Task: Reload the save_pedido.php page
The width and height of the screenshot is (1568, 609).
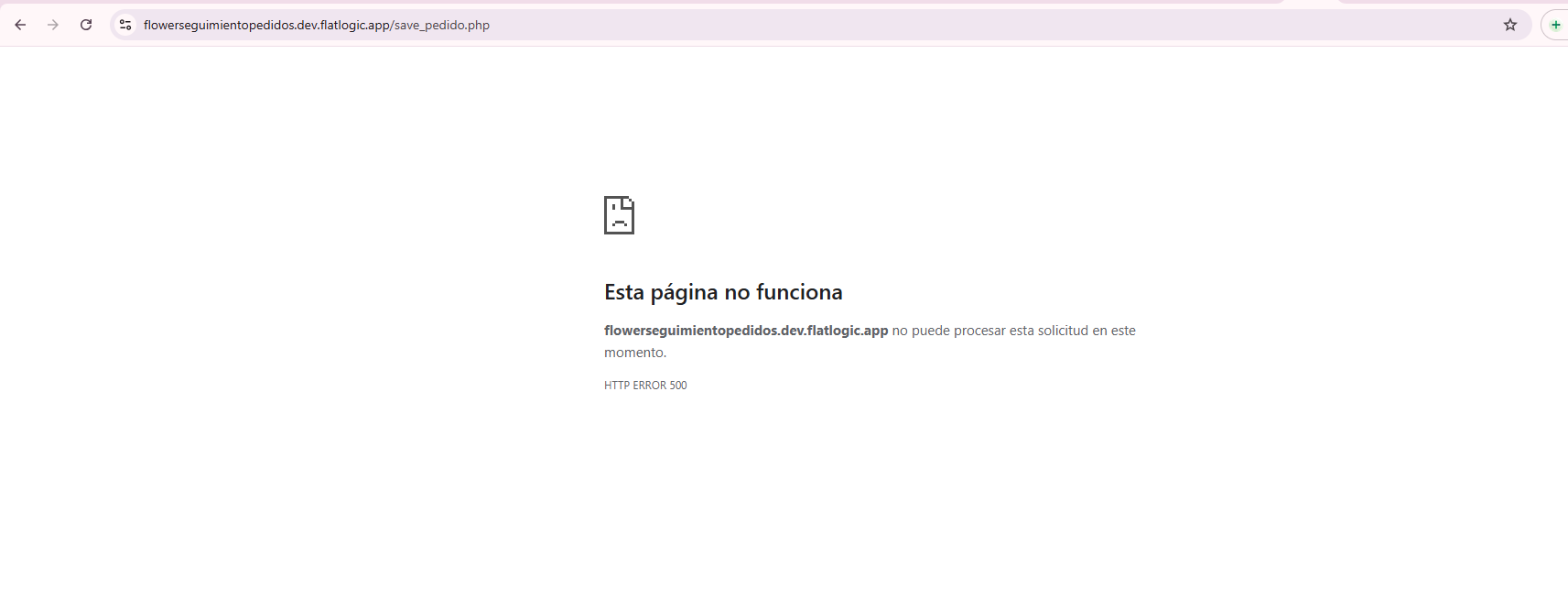Action: pos(86,25)
